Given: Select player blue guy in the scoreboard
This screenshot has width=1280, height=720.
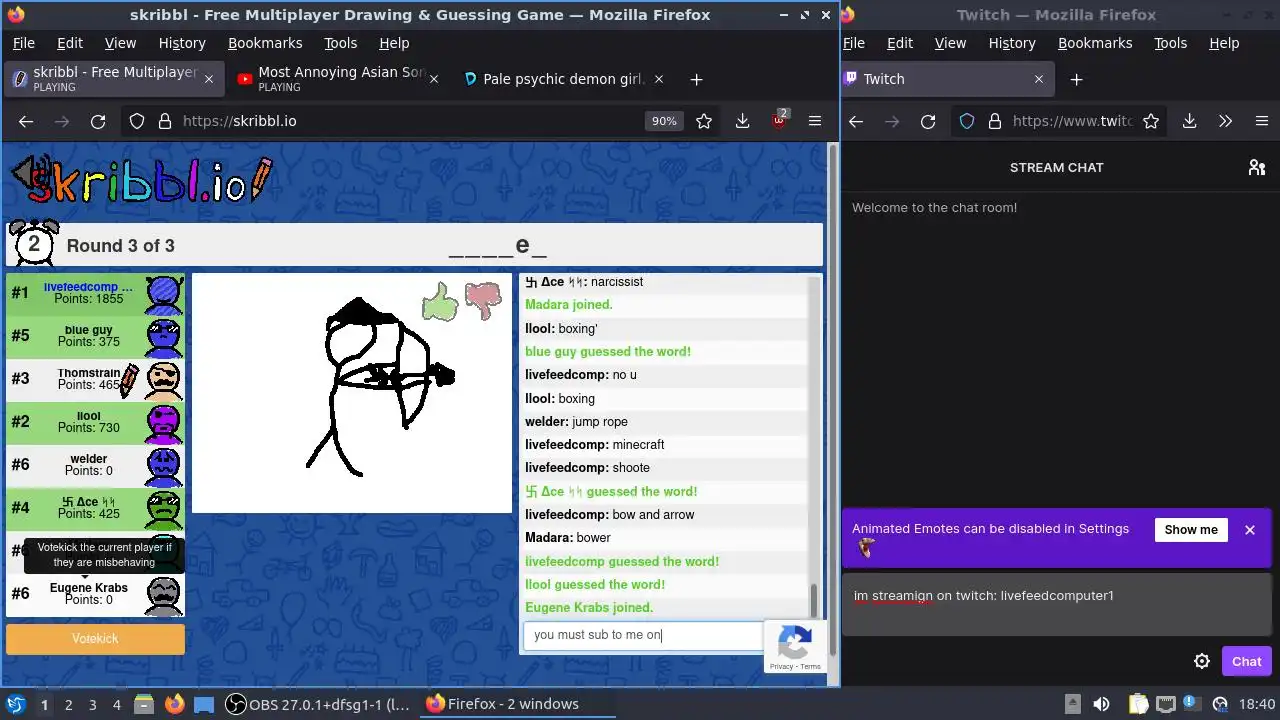Looking at the screenshot, I should (95, 336).
